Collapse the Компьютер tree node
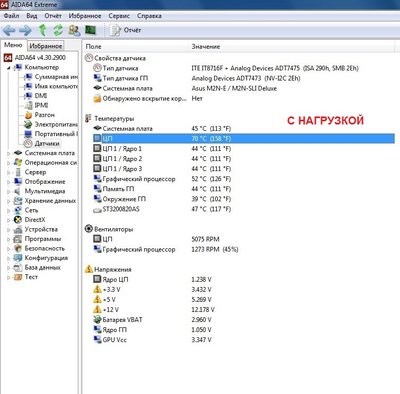This screenshot has width=400, height=394. (9, 68)
